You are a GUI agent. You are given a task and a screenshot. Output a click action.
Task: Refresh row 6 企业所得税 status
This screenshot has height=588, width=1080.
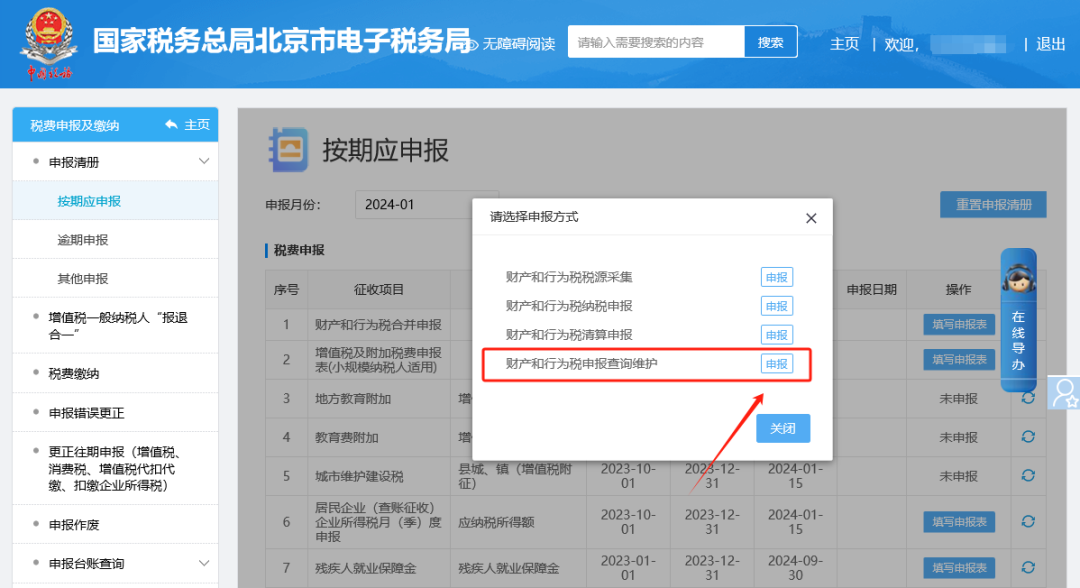(x=1028, y=522)
